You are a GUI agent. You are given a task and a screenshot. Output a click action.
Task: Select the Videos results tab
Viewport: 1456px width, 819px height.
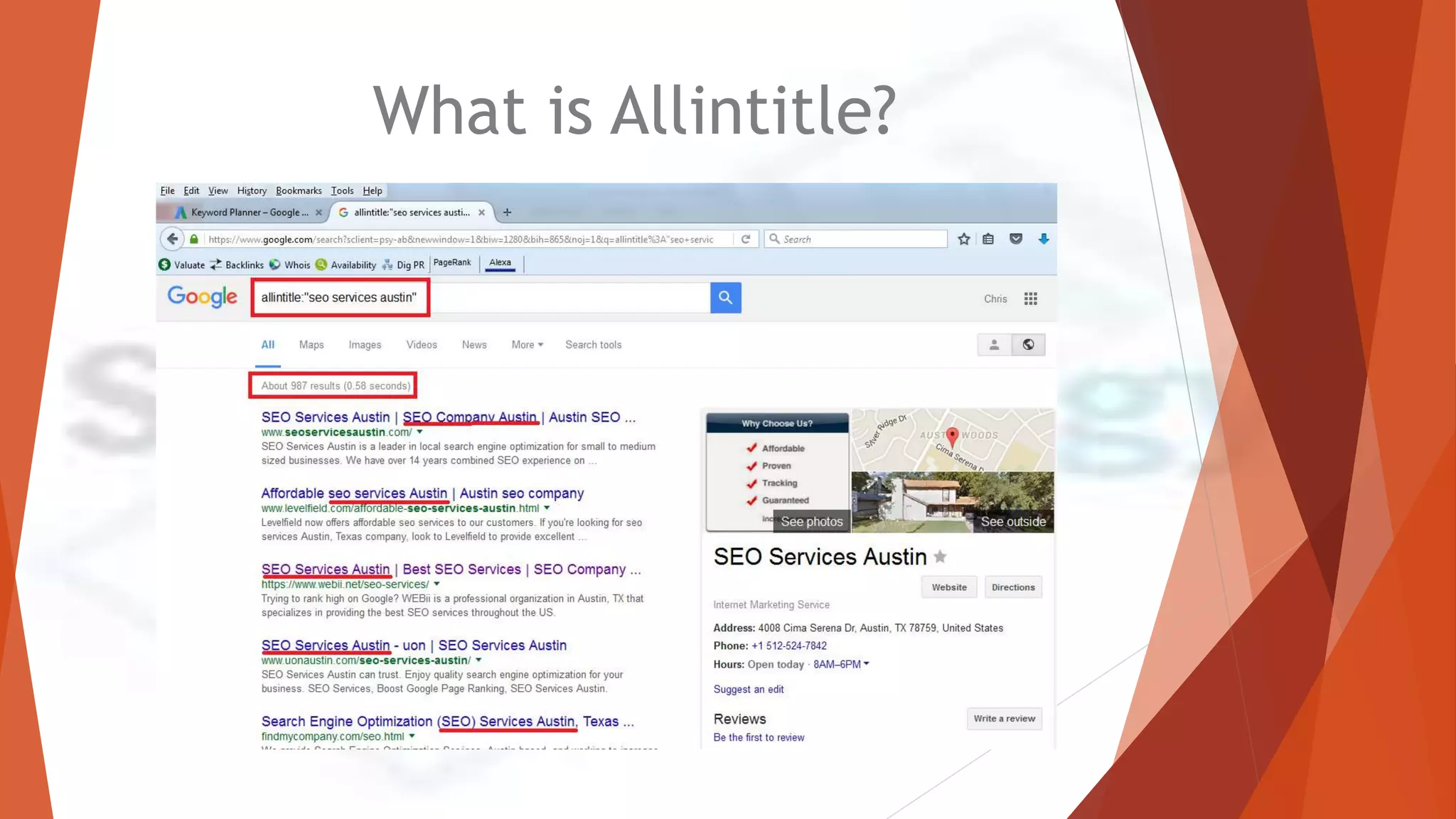pos(422,345)
